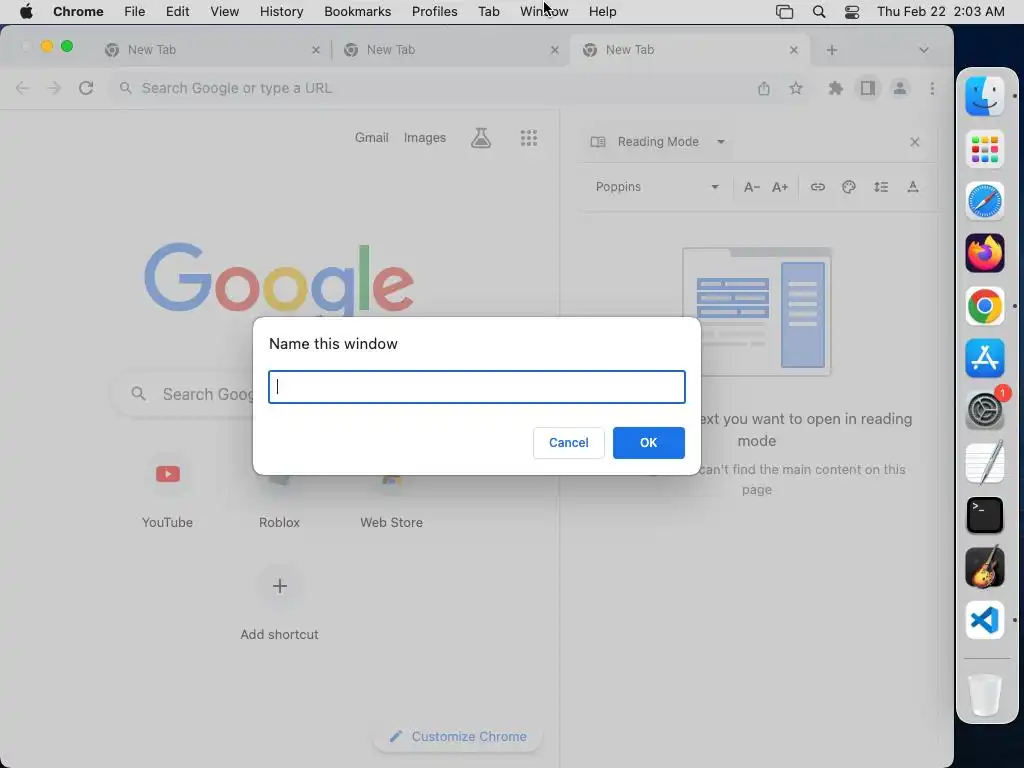Open App Store from the Dock

pos(984,358)
